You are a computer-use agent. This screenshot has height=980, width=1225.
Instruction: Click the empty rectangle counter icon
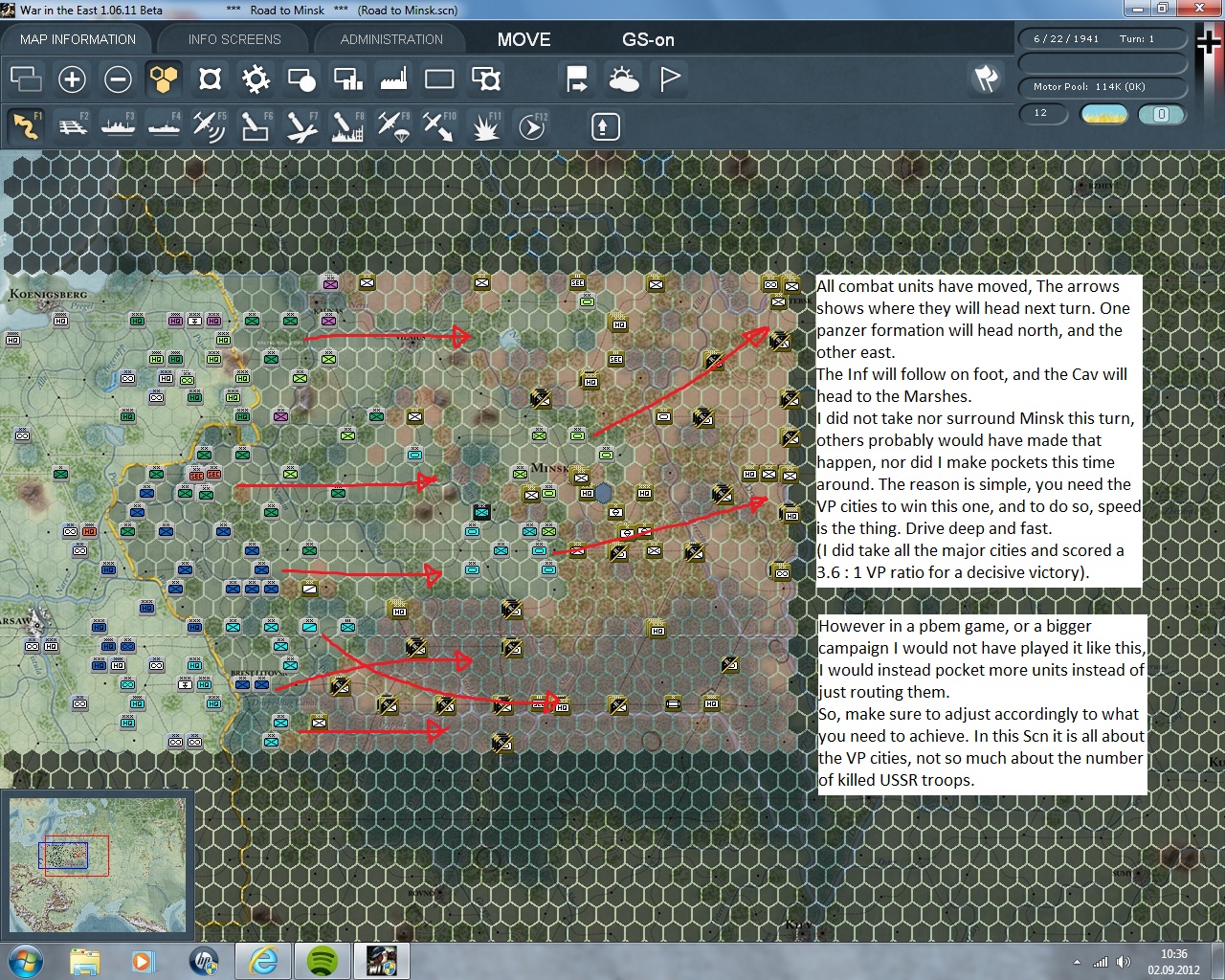[x=439, y=79]
